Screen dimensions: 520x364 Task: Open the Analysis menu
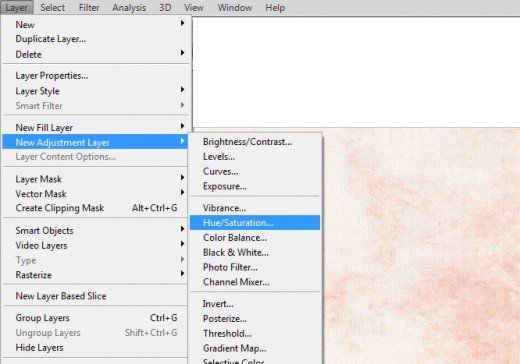(129, 7)
